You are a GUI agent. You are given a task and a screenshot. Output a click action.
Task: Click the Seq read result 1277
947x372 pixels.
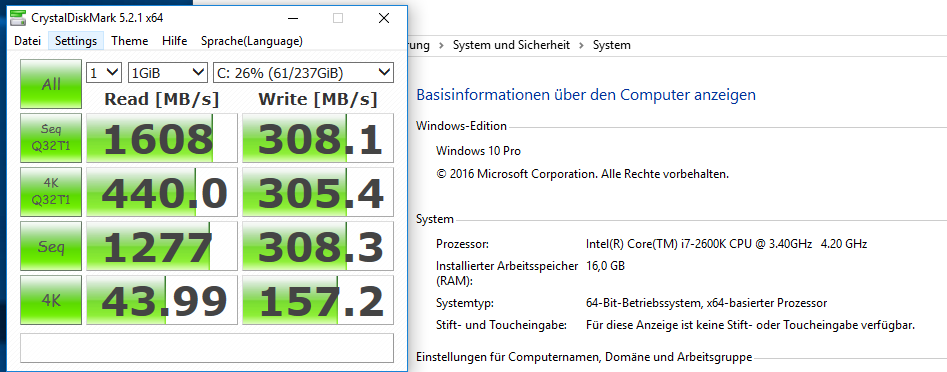pyautogui.click(x=162, y=246)
